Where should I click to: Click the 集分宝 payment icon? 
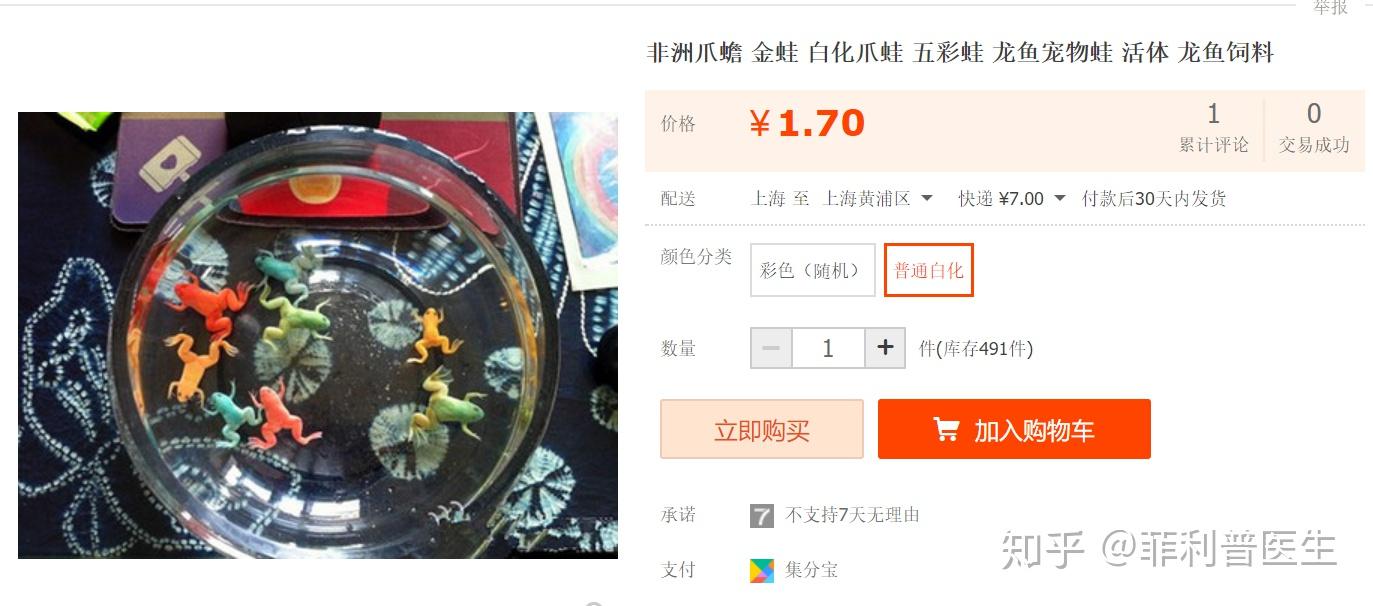coord(762,571)
